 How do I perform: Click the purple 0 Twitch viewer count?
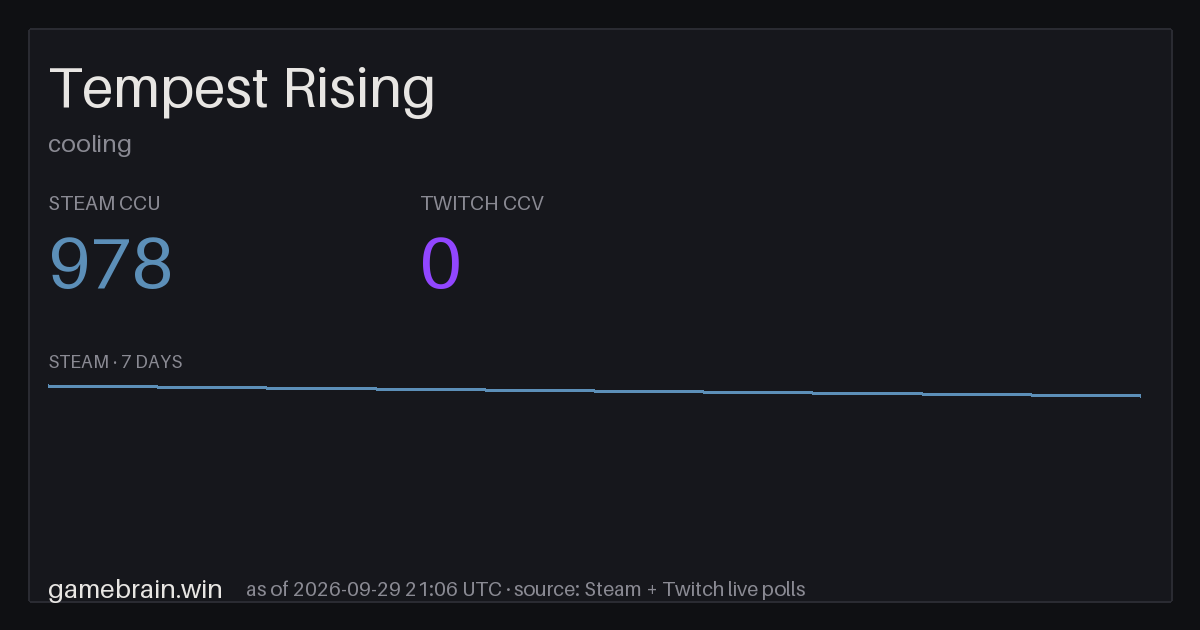(441, 264)
